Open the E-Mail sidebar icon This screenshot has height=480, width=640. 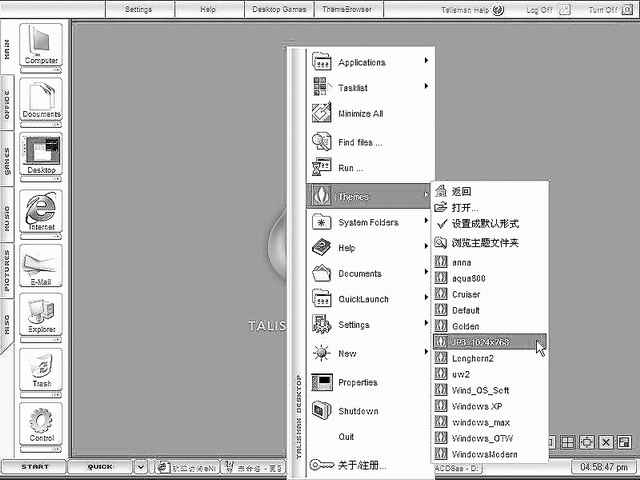point(41,266)
